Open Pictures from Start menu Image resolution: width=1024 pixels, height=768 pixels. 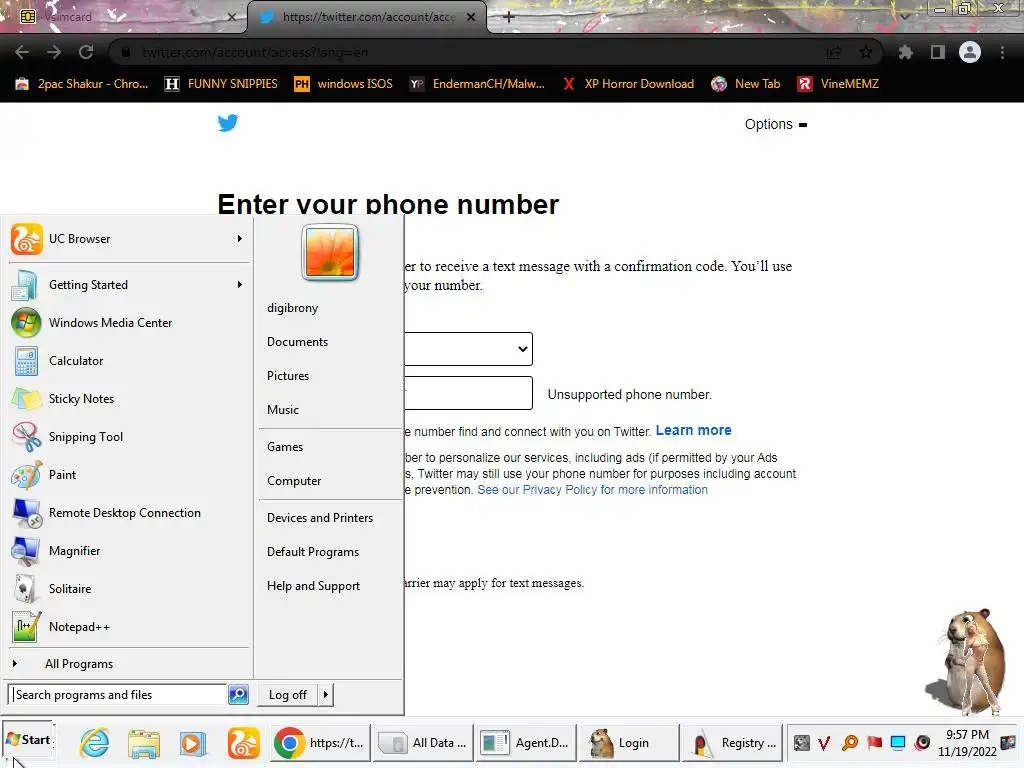(x=288, y=376)
